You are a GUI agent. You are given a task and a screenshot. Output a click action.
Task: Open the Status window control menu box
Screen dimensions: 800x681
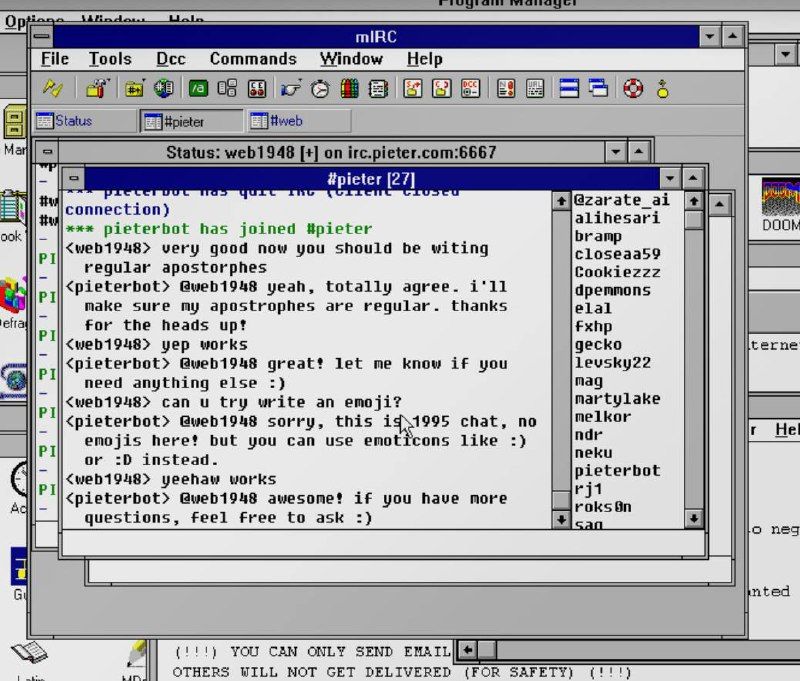(x=47, y=152)
